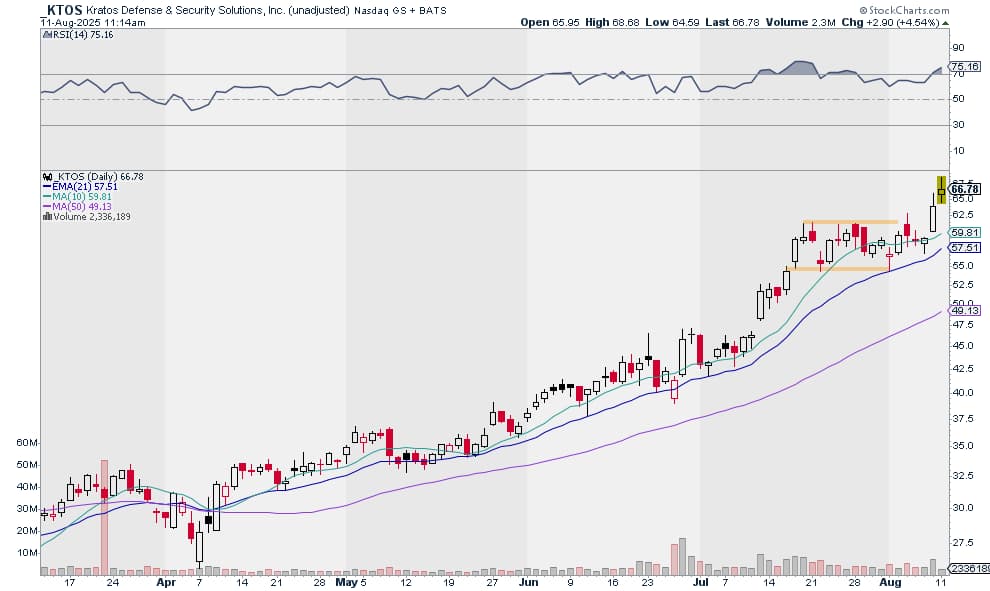Click the Apr label on date axis
This screenshot has width=990, height=591.
[165, 582]
